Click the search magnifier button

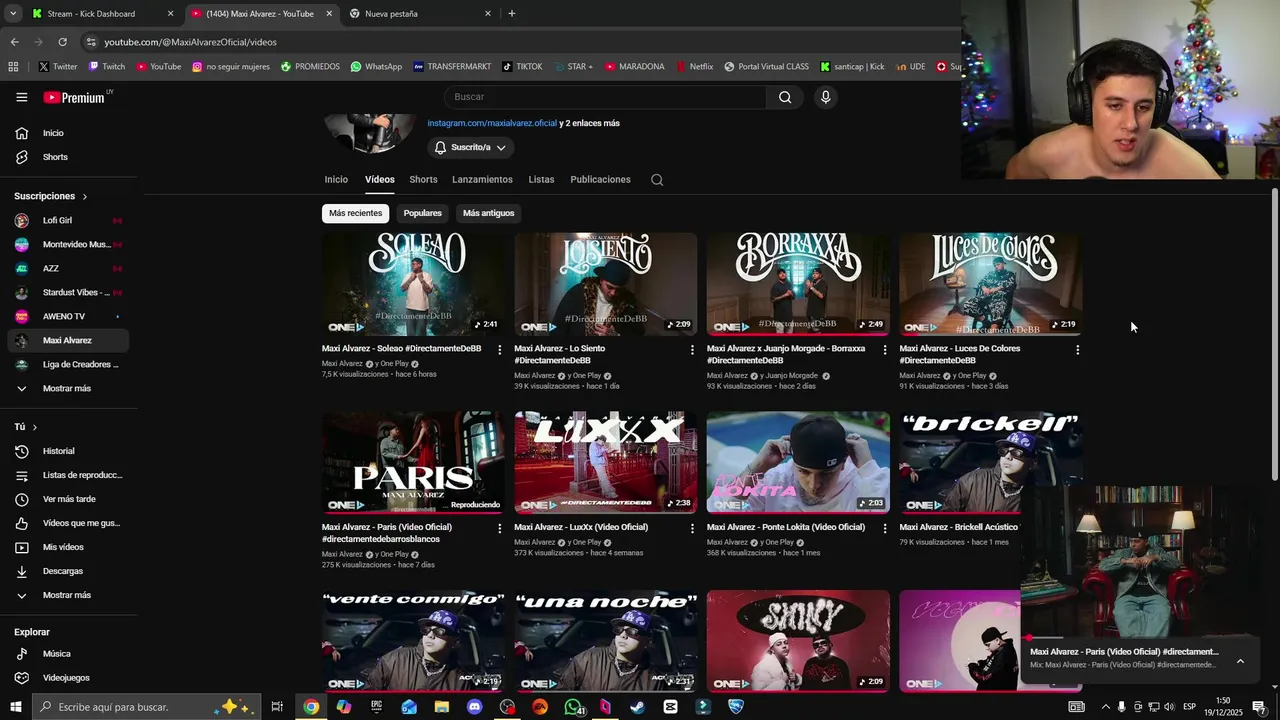point(785,97)
